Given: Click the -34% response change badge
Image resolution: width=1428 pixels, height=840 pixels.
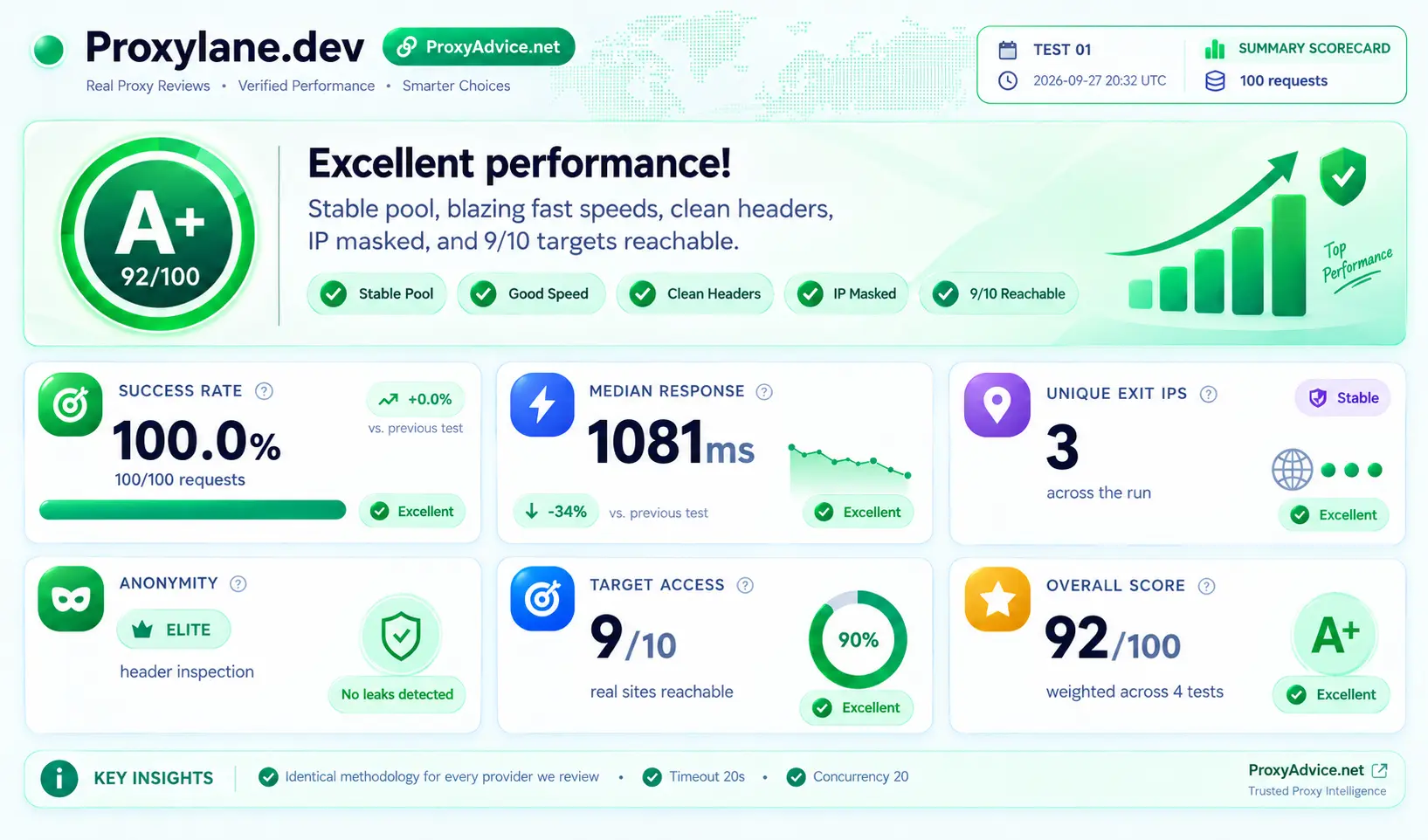Looking at the screenshot, I should [555, 512].
